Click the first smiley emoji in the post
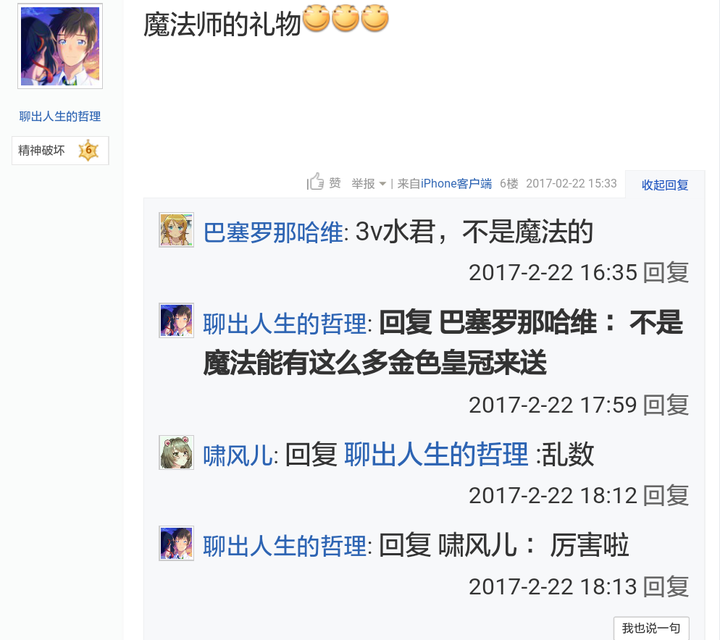This screenshot has height=640, width=720. 316,18
